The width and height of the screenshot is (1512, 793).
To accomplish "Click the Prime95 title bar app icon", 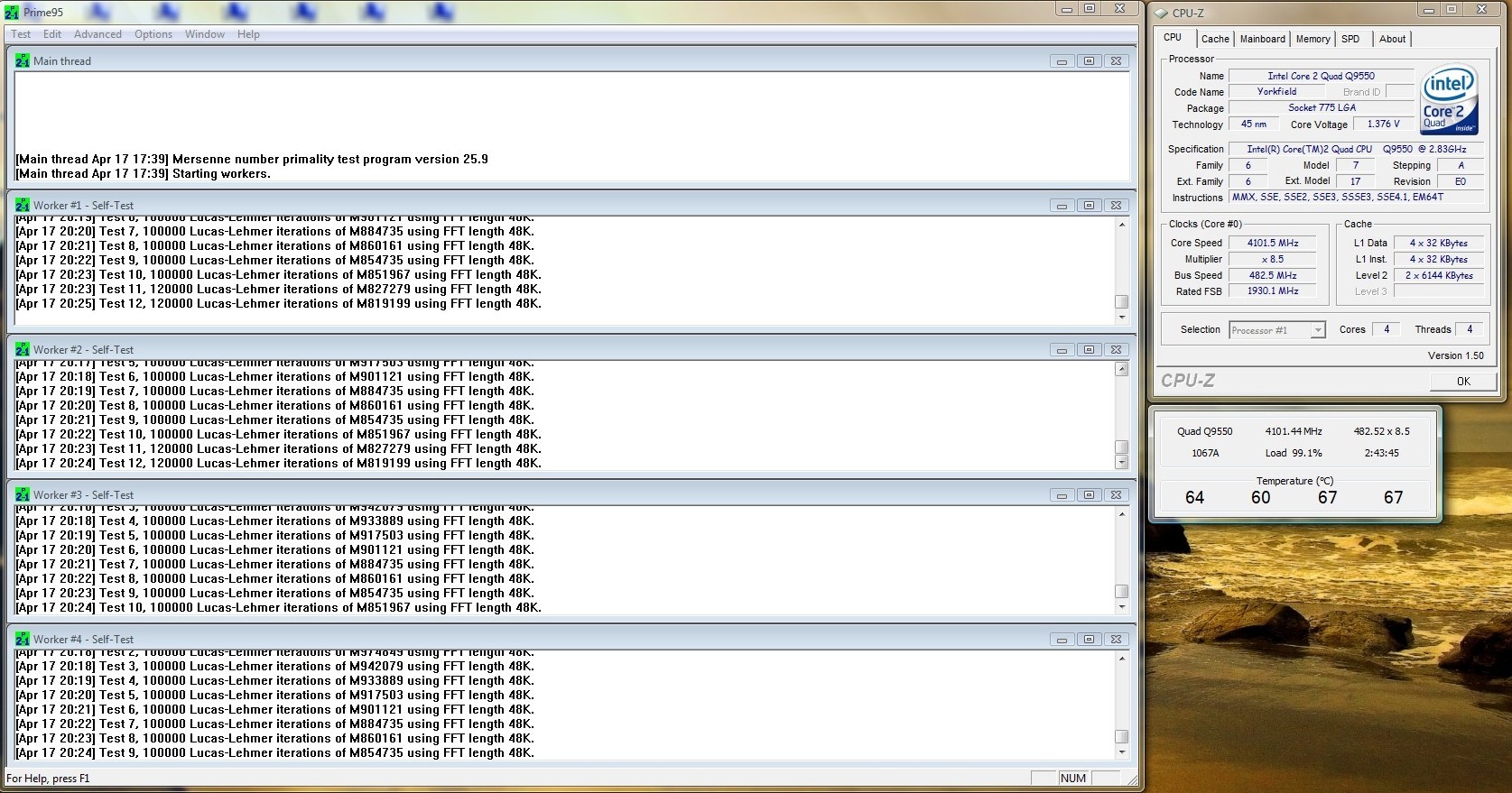I will click(12, 13).
